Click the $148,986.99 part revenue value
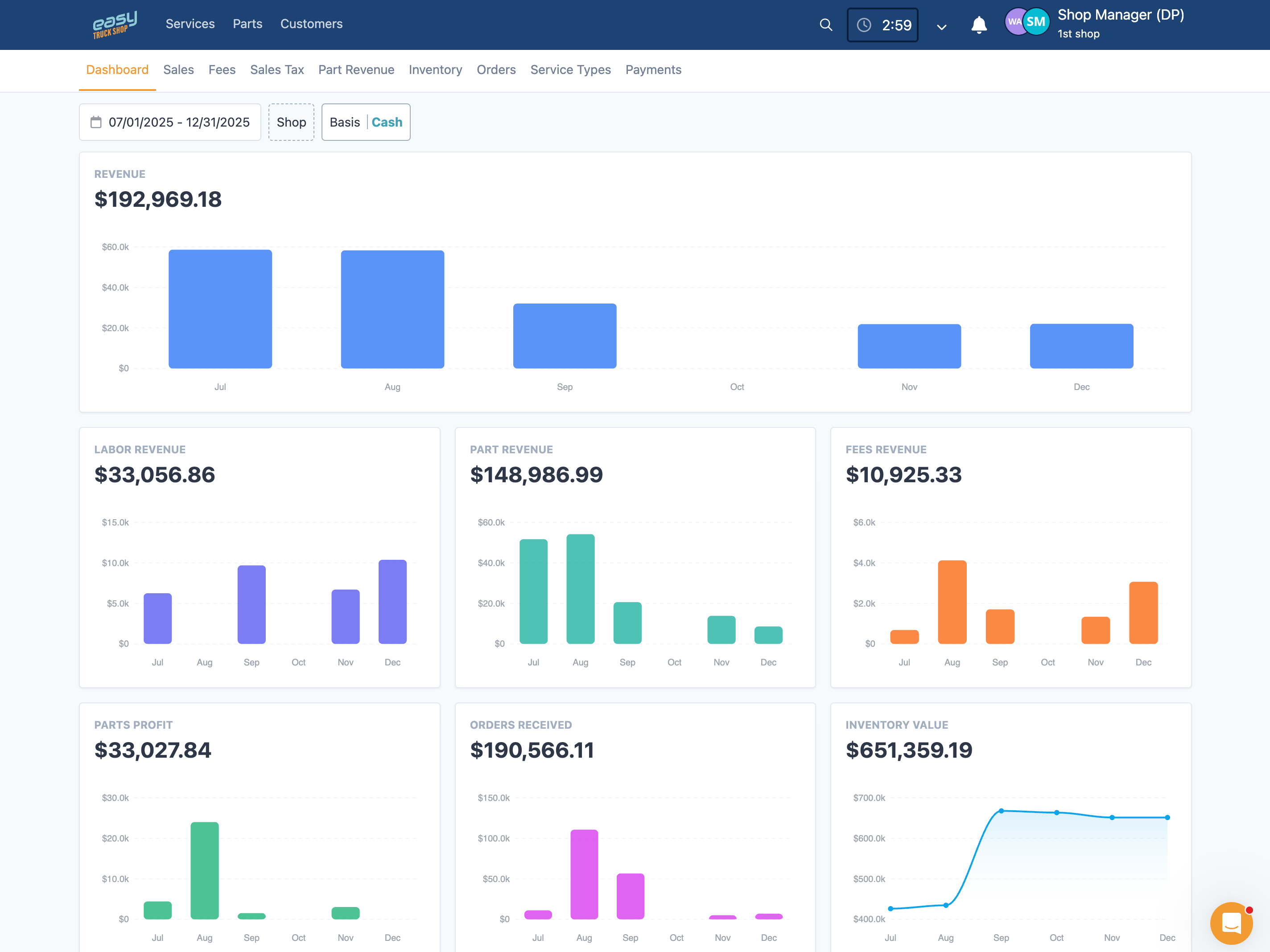The image size is (1270, 952). pyautogui.click(x=536, y=475)
